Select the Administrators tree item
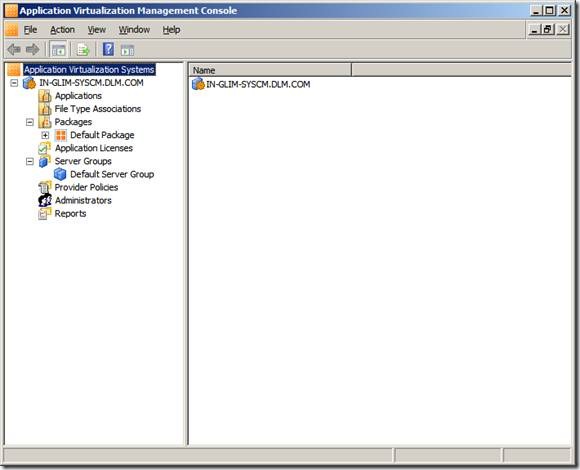Viewport: 580px width, 470px height. 83,200
